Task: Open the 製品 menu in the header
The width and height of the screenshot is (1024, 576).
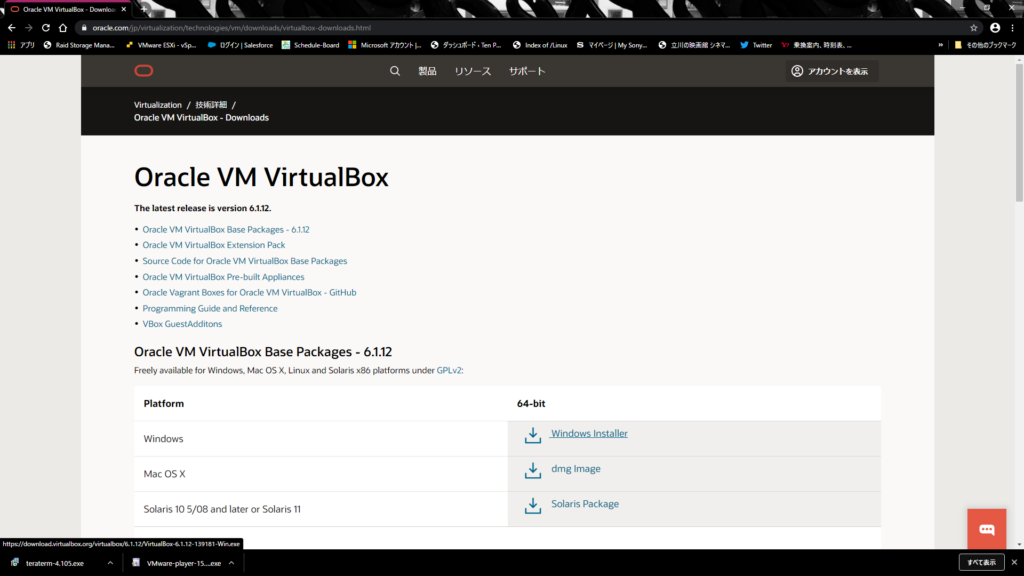Action: [x=427, y=71]
